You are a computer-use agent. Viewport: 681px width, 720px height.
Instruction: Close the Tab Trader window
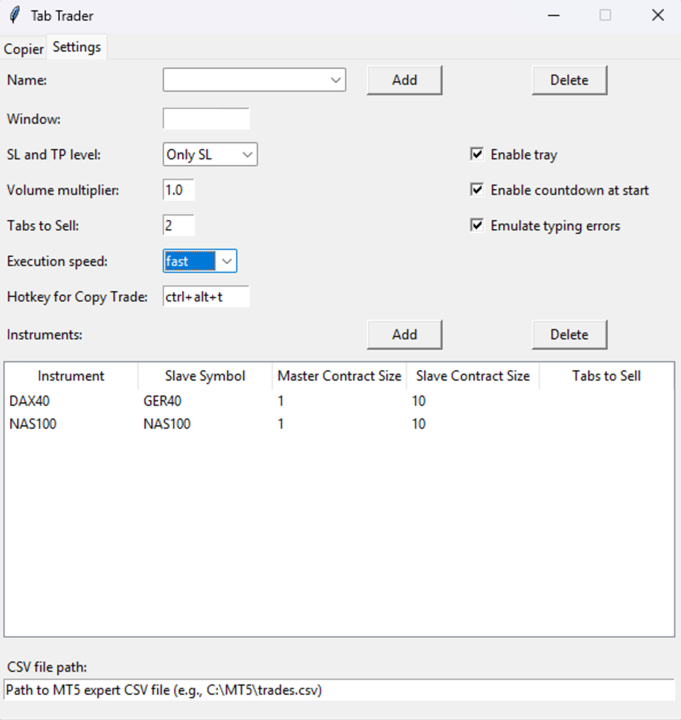[658, 15]
